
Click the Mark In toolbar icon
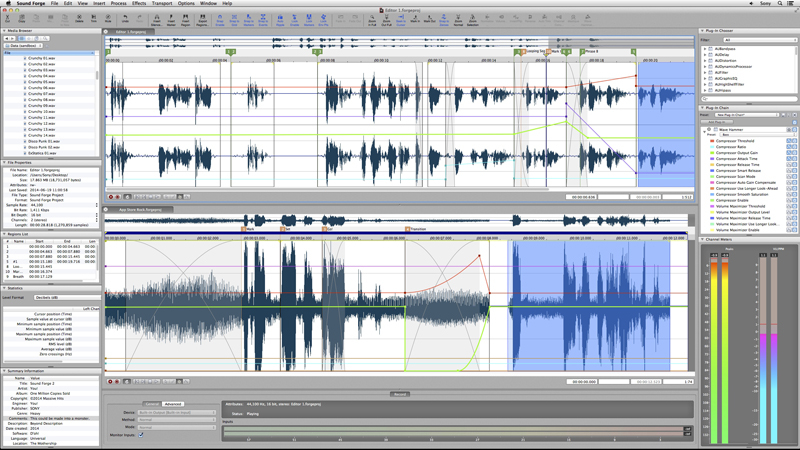[415, 19]
